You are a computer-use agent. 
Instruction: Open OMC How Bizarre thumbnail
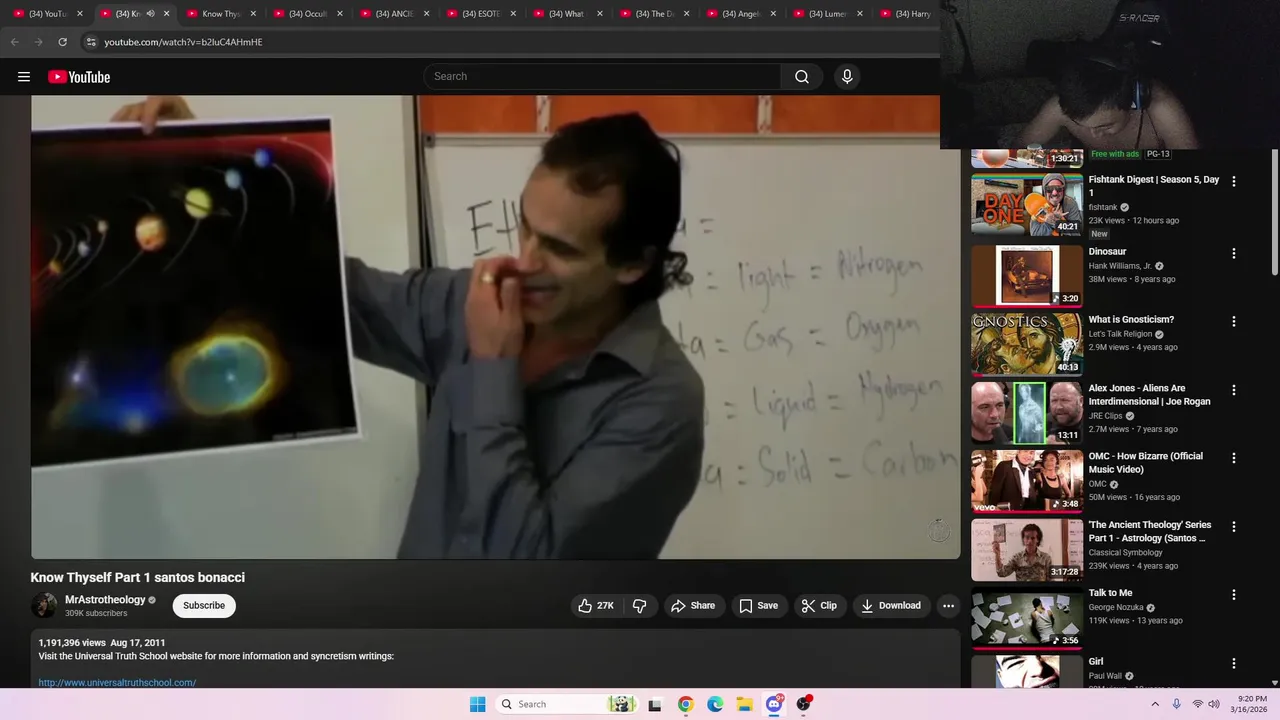pos(1027,480)
